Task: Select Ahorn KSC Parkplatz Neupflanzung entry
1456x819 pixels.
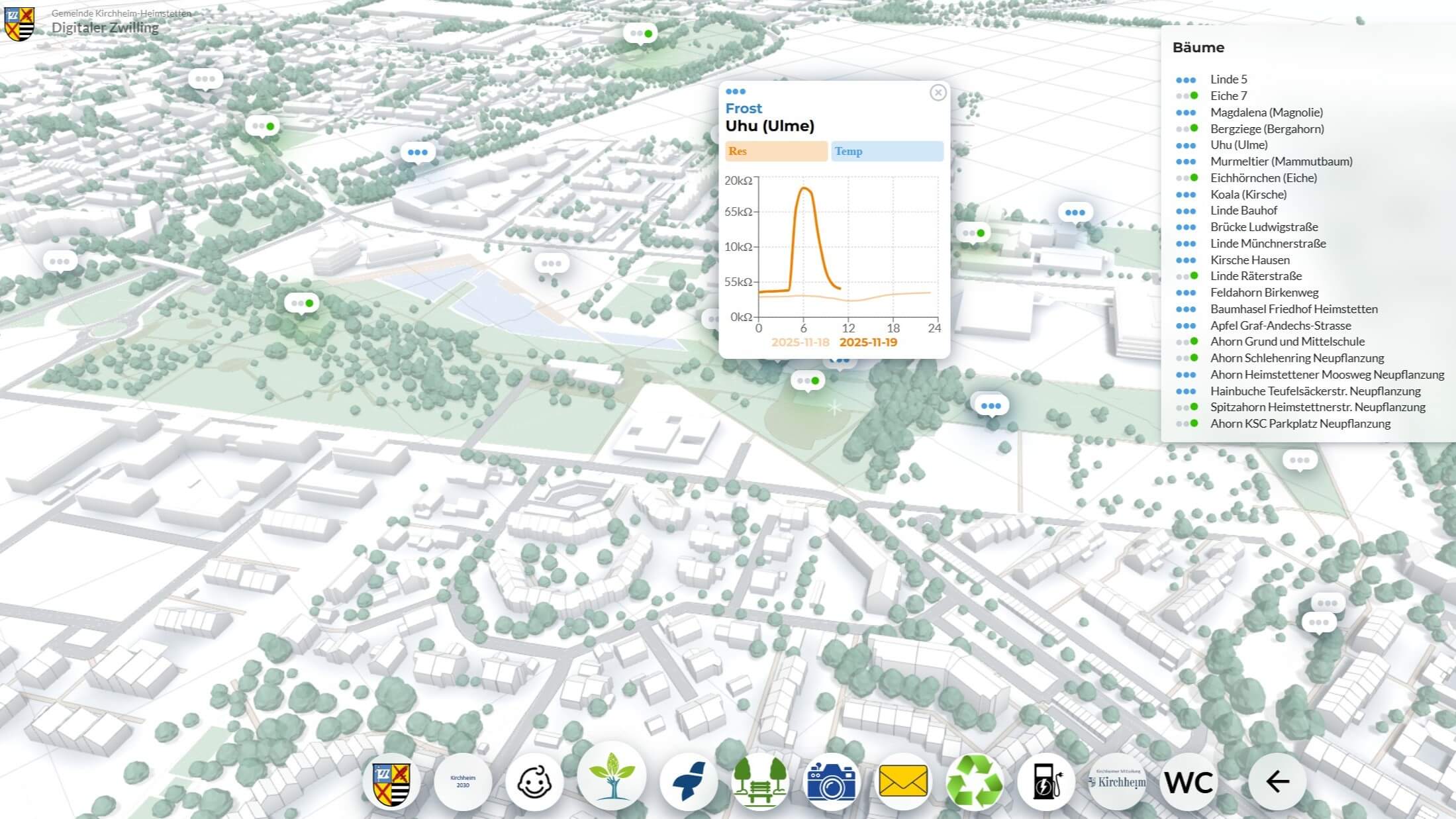Action: [1300, 424]
